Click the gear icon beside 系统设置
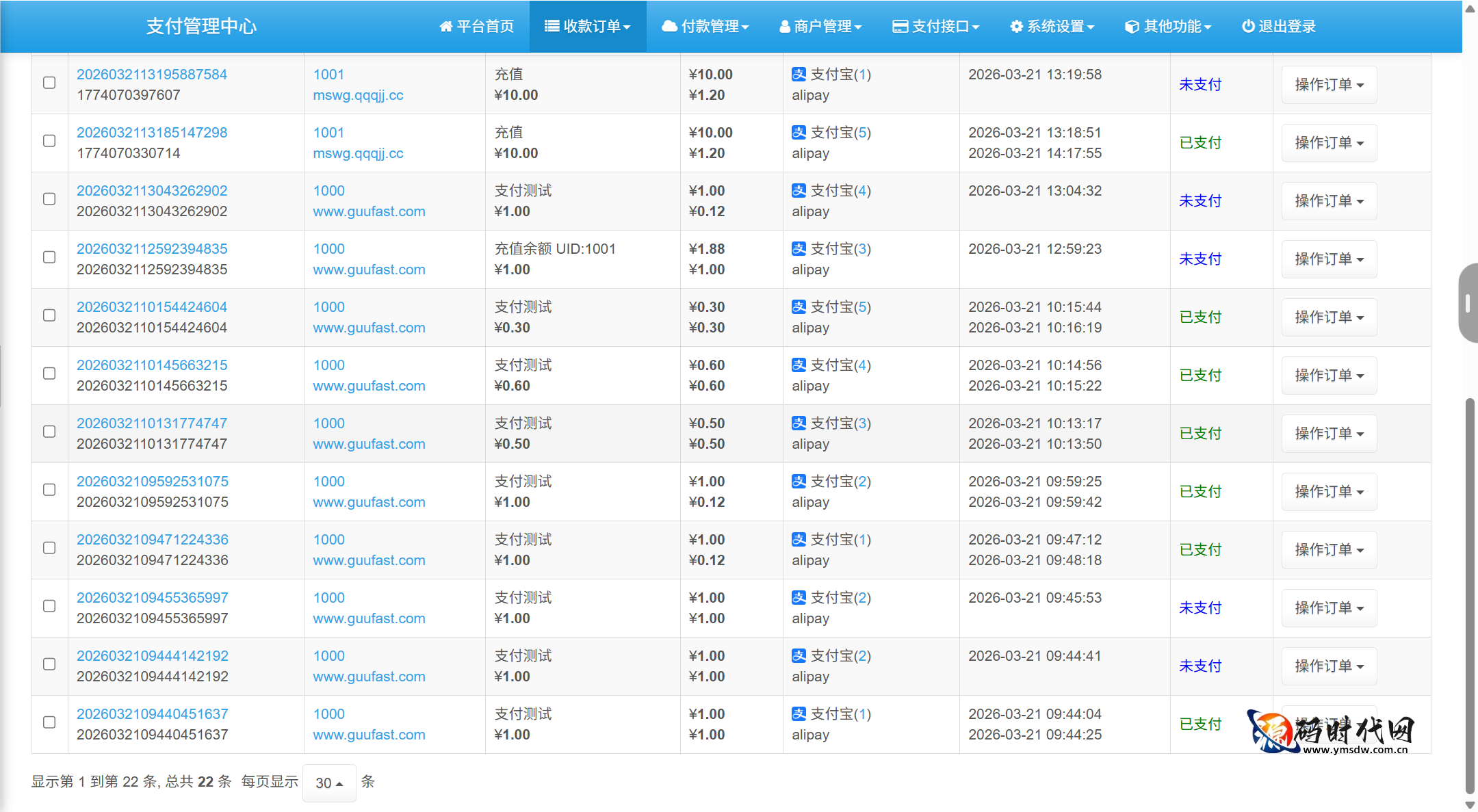1478x812 pixels. (1016, 27)
